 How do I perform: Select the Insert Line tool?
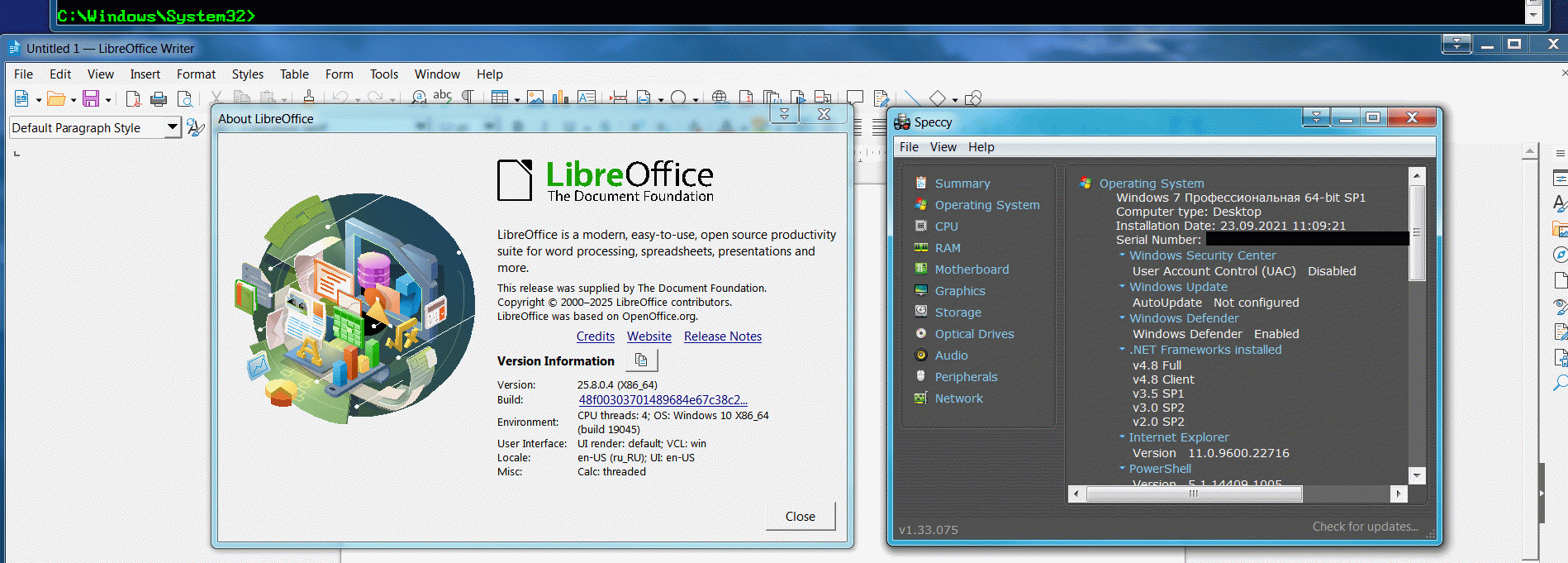click(x=911, y=98)
